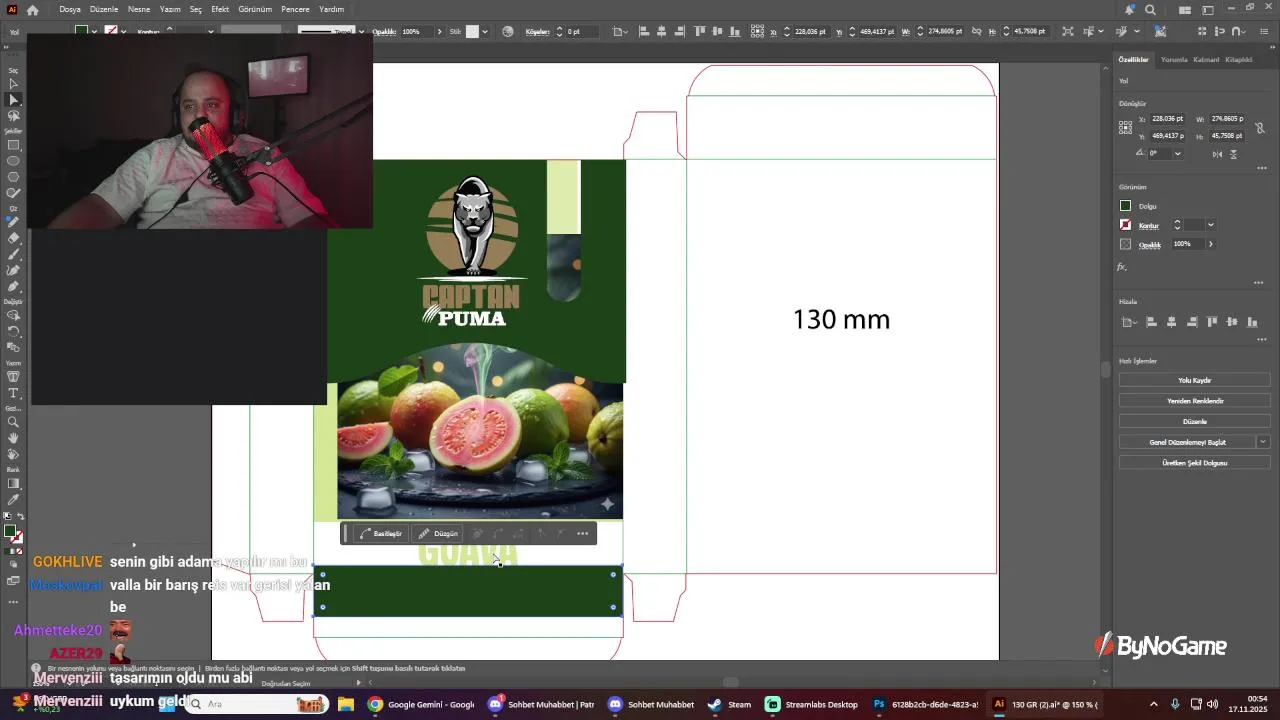Click the toolbar fill color swatch

(x=10, y=532)
